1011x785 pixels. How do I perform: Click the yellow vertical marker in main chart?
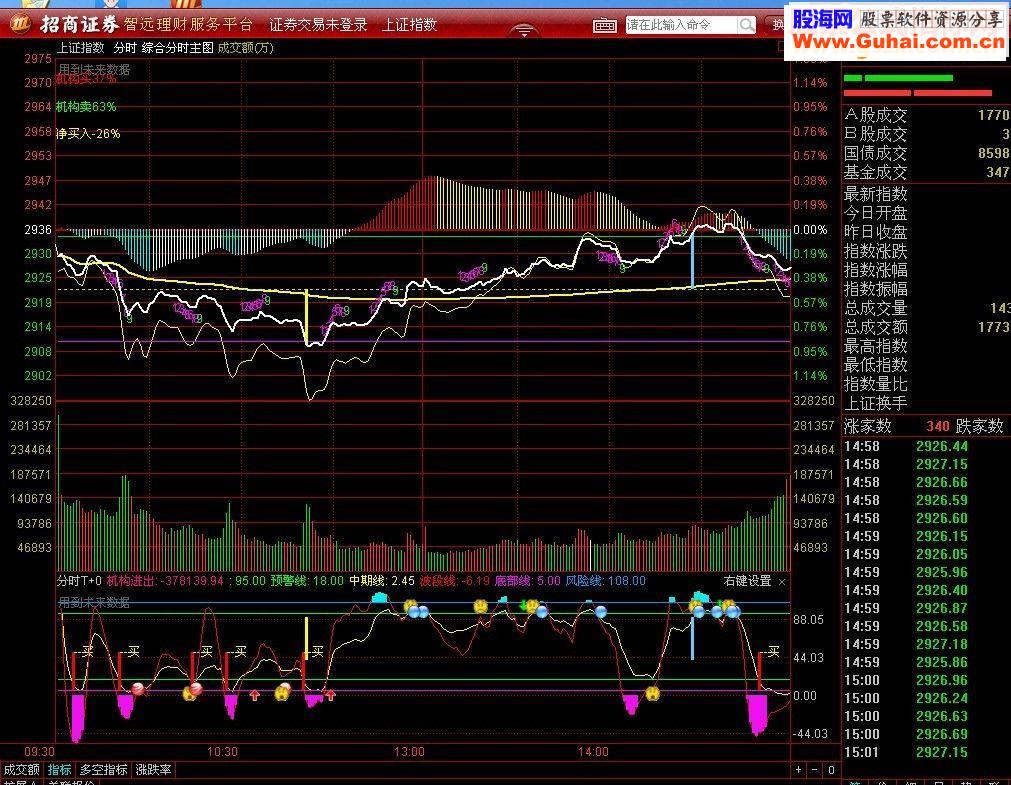[306, 317]
